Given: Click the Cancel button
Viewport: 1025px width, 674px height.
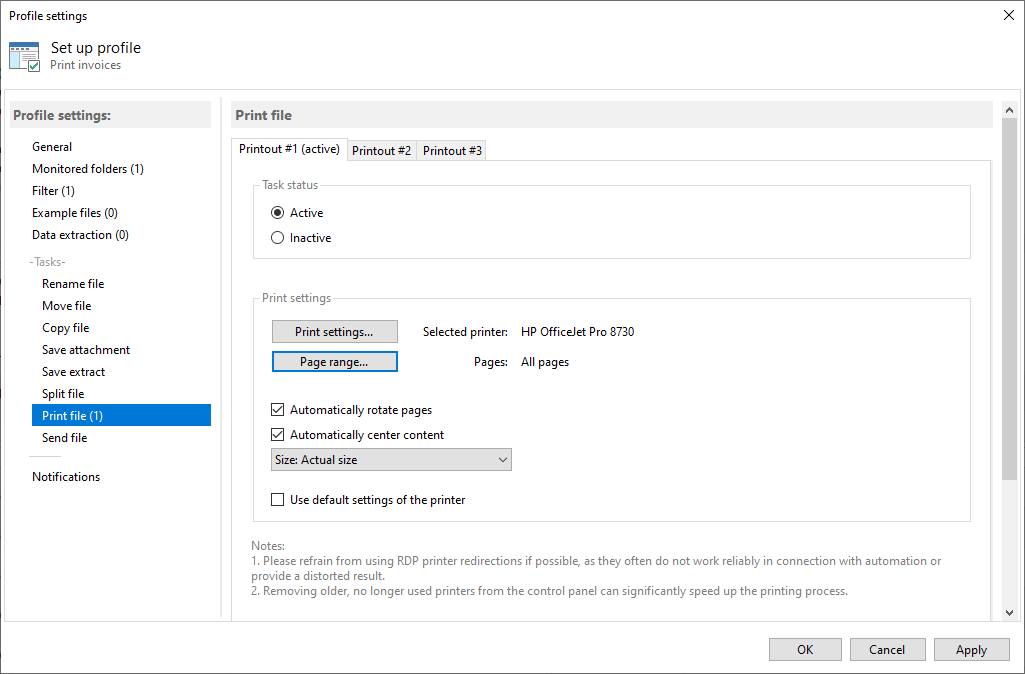Looking at the screenshot, I should click(x=887, y=650).
